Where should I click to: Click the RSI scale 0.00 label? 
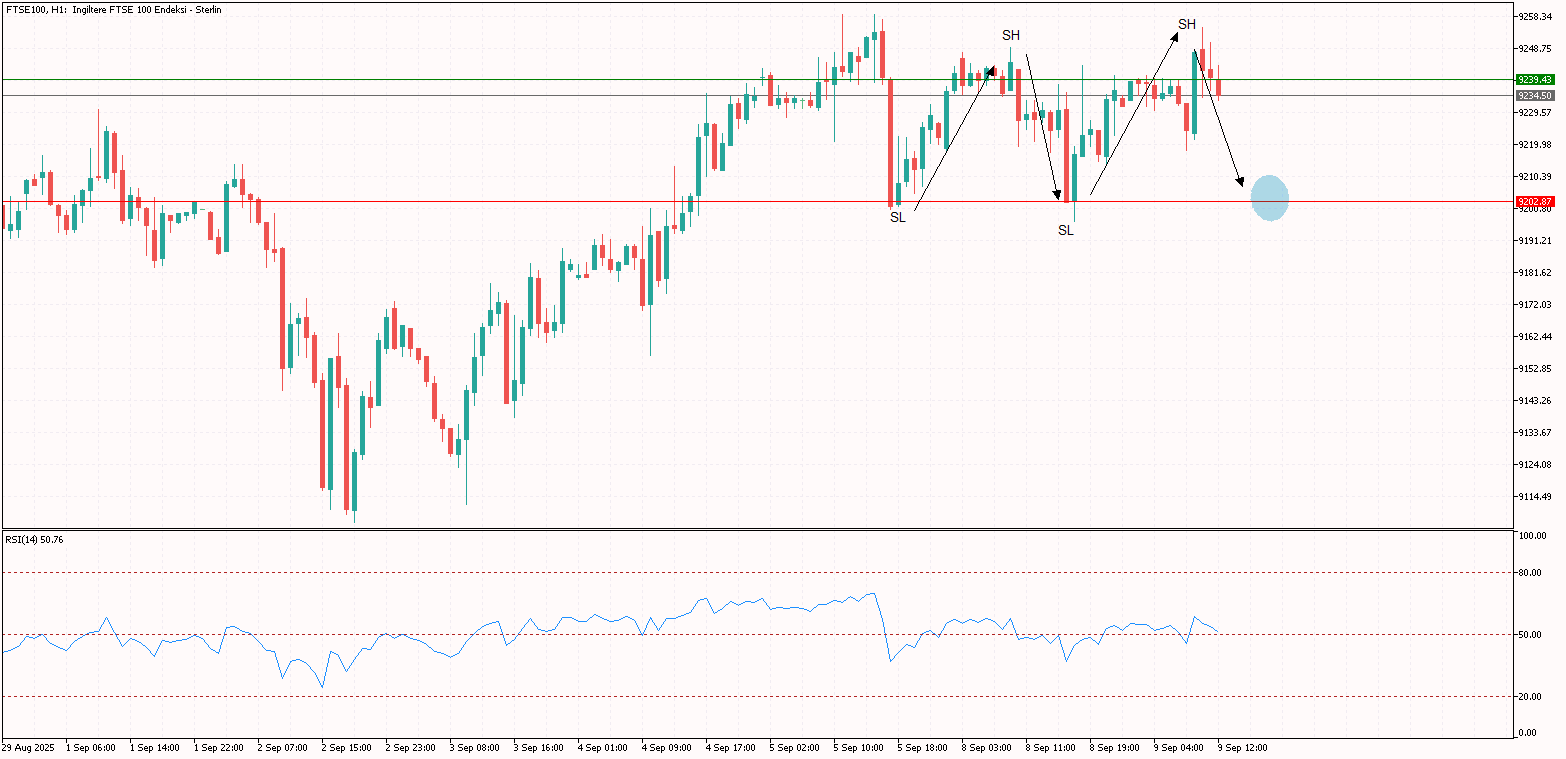(1530, 733)
